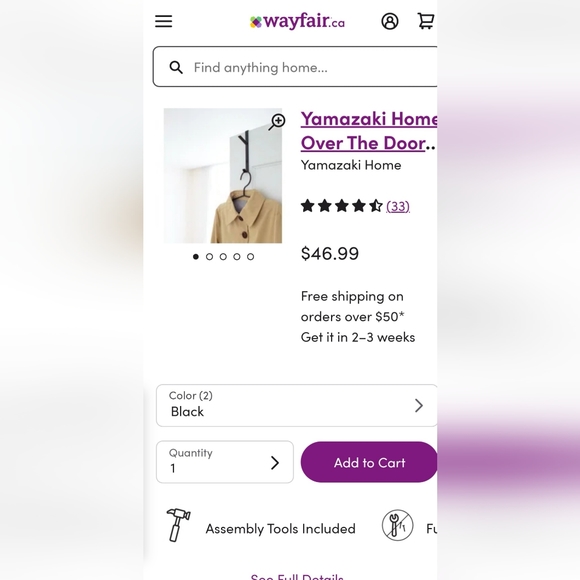Open the account profile icon
This screenshot has width=580, height=580.
[x=390, y=21]
